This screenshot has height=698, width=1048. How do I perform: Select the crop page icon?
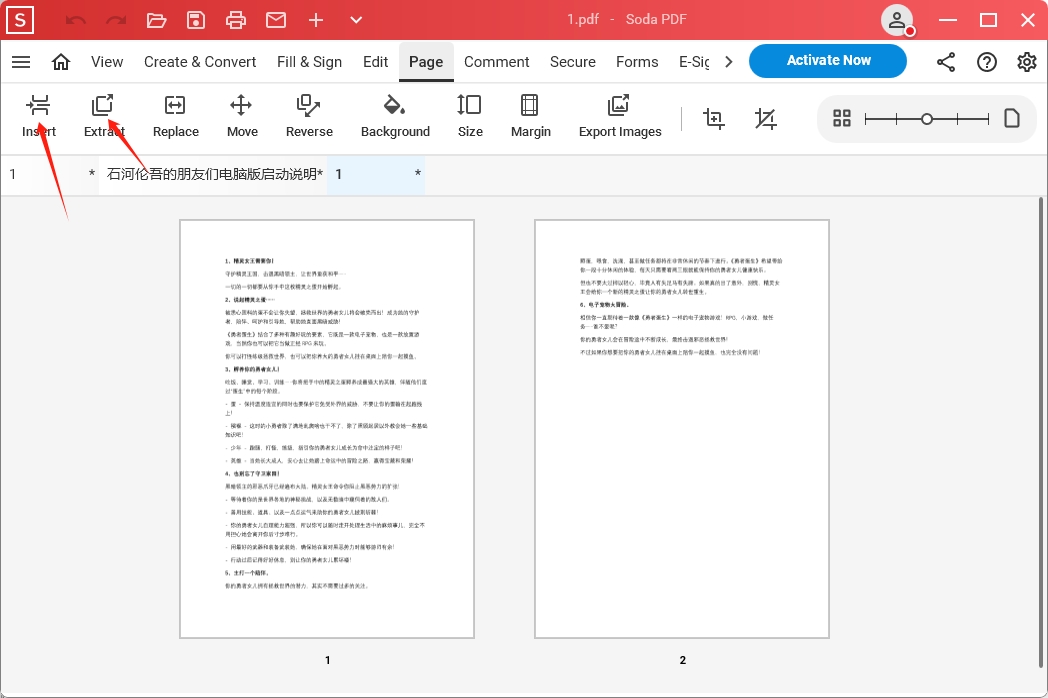714,119
